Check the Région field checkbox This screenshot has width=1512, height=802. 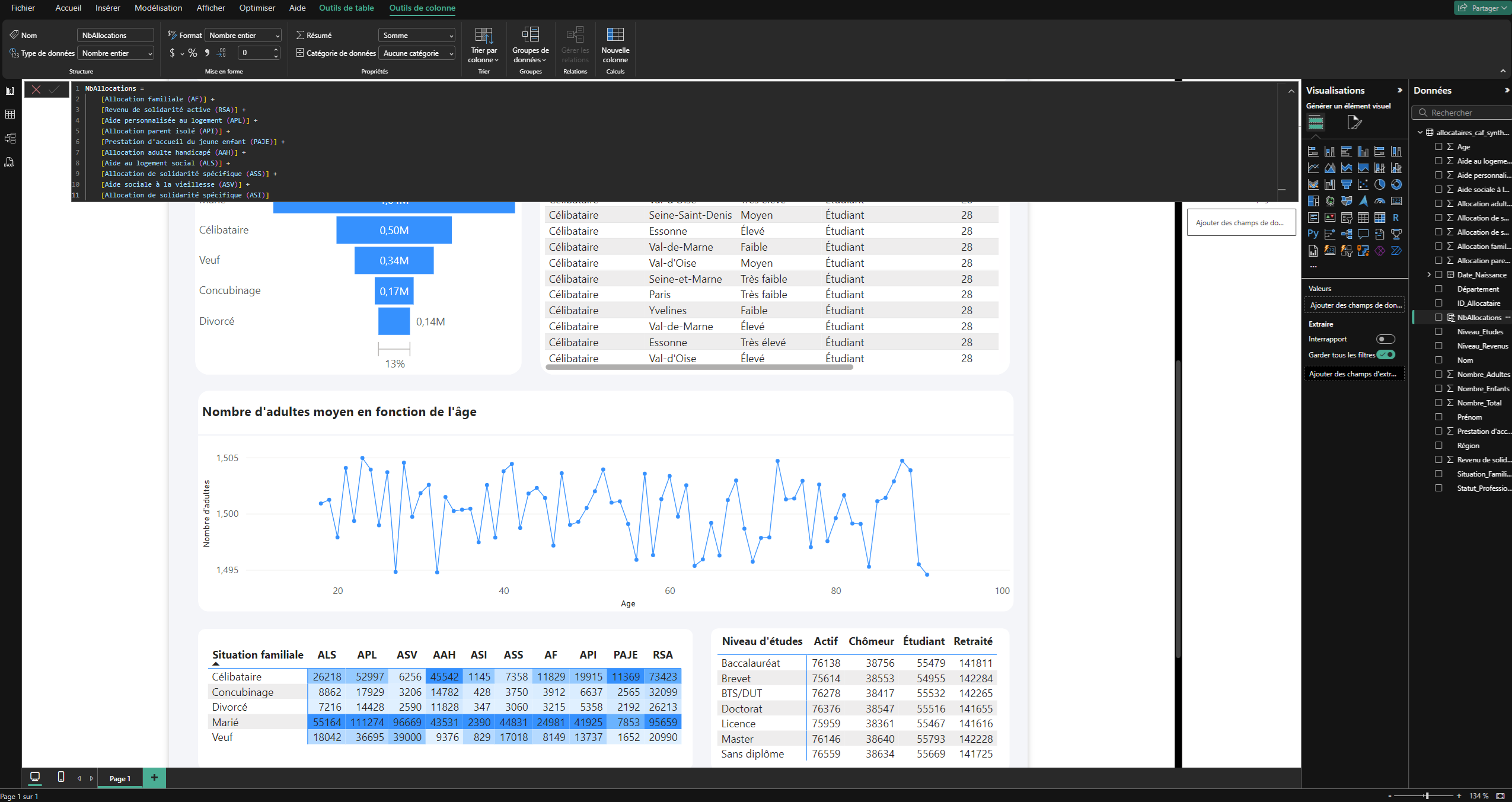coord(1438,445)
